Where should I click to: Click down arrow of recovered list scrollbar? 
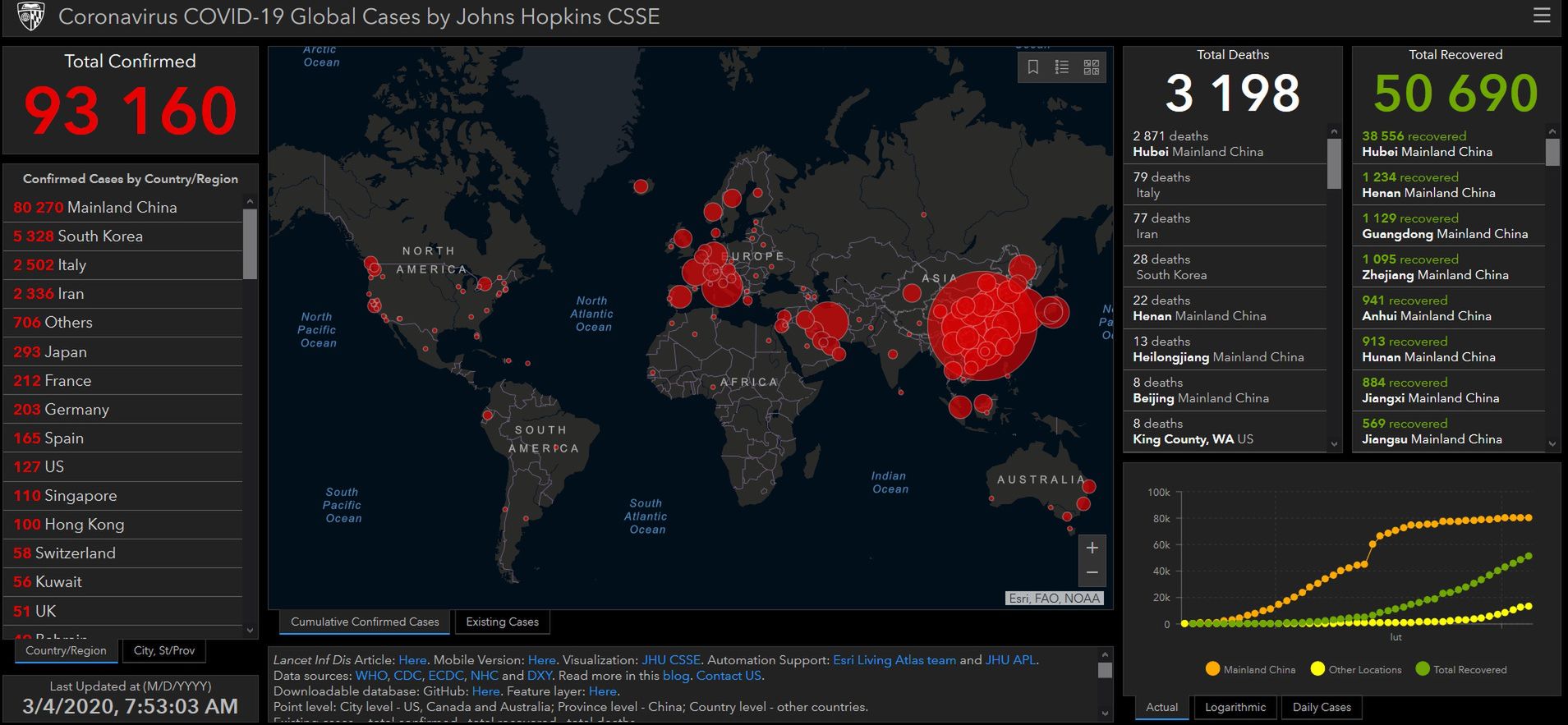1552,444
